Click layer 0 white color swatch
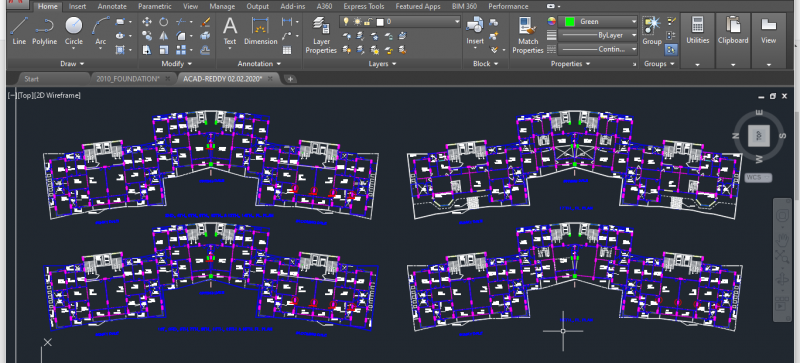 pyautogui.click(x=380, y=22)
